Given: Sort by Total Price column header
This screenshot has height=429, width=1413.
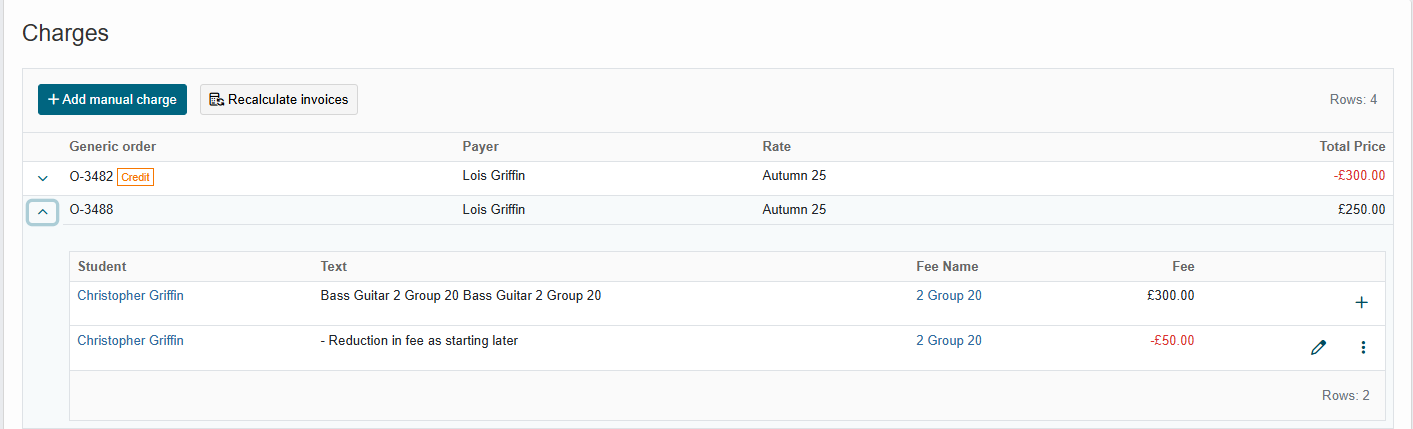Looking at the screenshot, I should point(1352,147).
